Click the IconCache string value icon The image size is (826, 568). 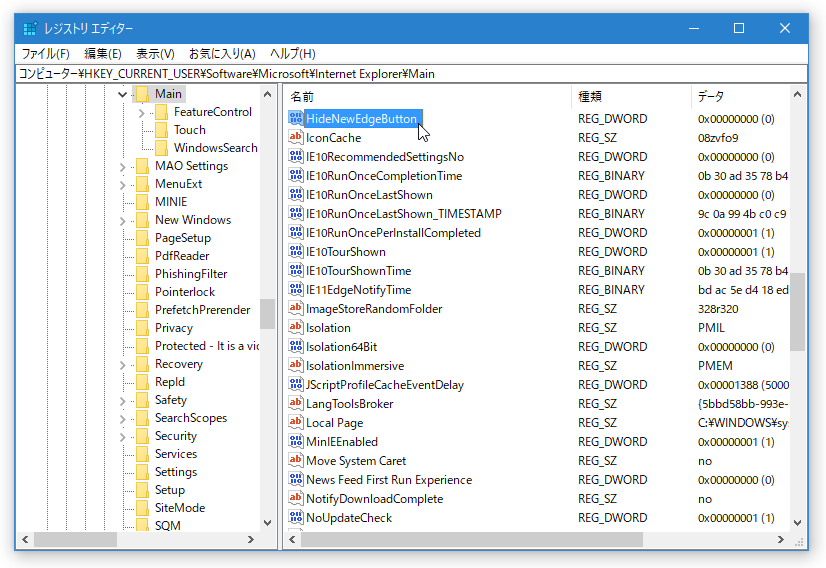[x=296, y=137]
